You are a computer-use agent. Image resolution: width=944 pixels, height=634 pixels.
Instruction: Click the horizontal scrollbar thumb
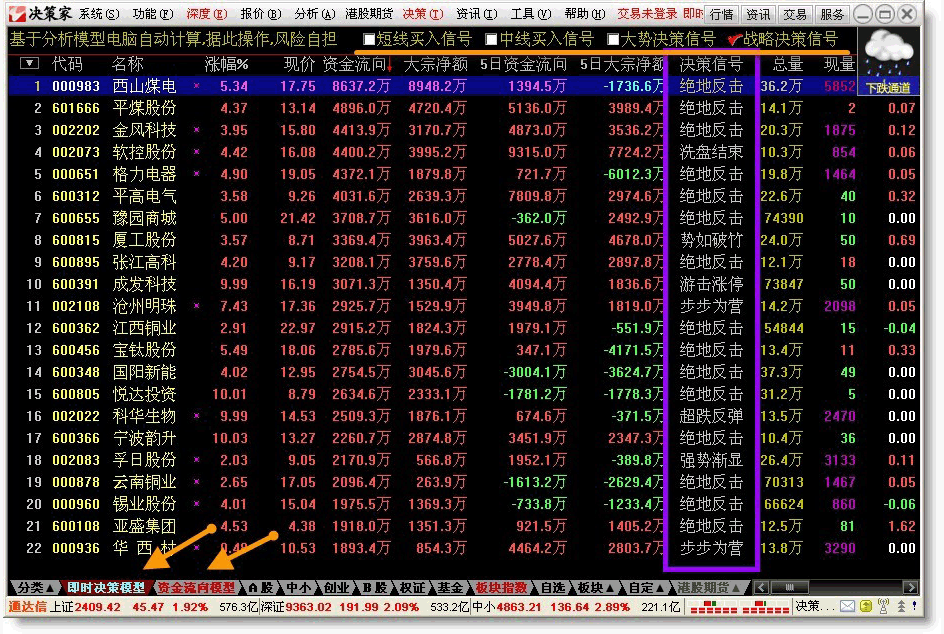(789, 587)
